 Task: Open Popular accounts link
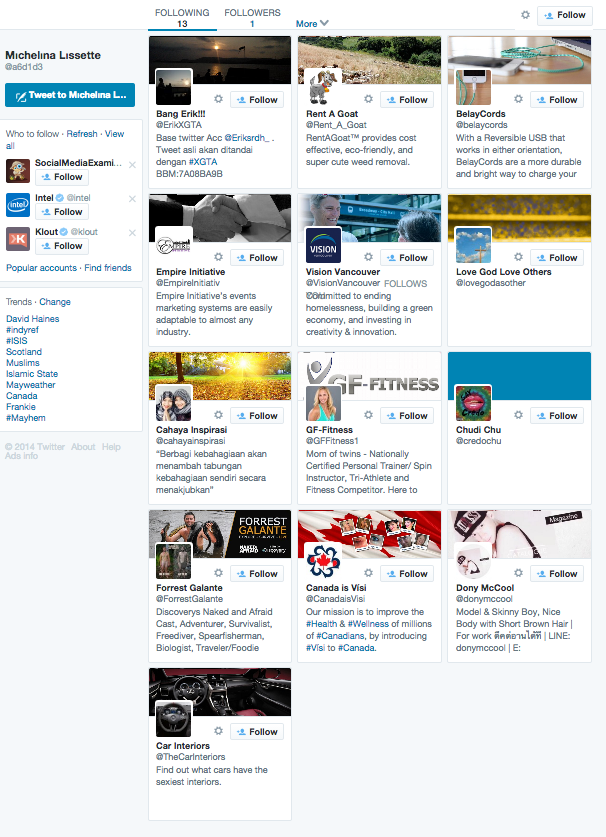click(42, 268)
